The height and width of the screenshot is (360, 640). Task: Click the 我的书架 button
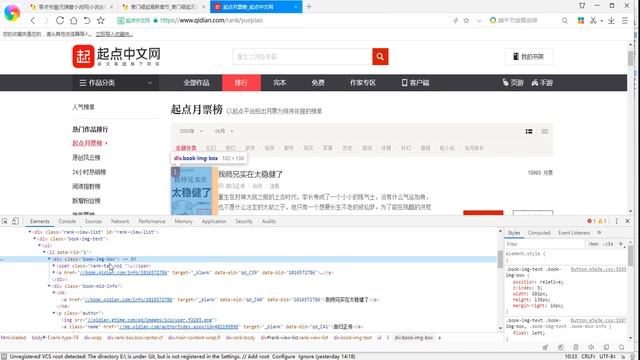click(529, 57)
